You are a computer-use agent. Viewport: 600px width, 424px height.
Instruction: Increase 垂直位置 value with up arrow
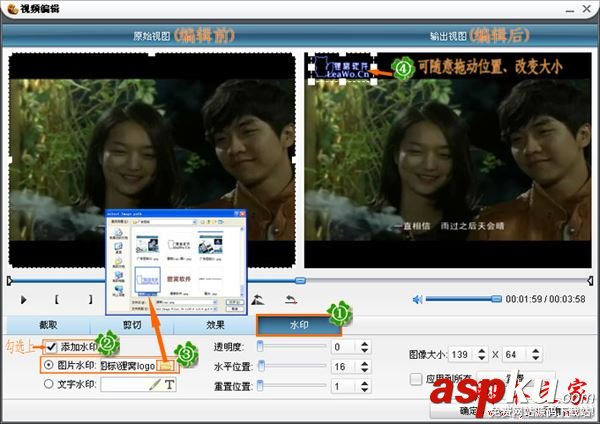pos(365,383)
